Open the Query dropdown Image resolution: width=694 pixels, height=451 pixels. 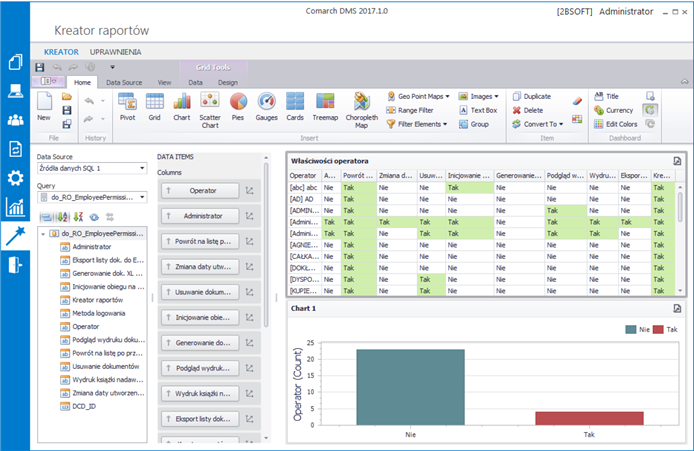(142, 197)
